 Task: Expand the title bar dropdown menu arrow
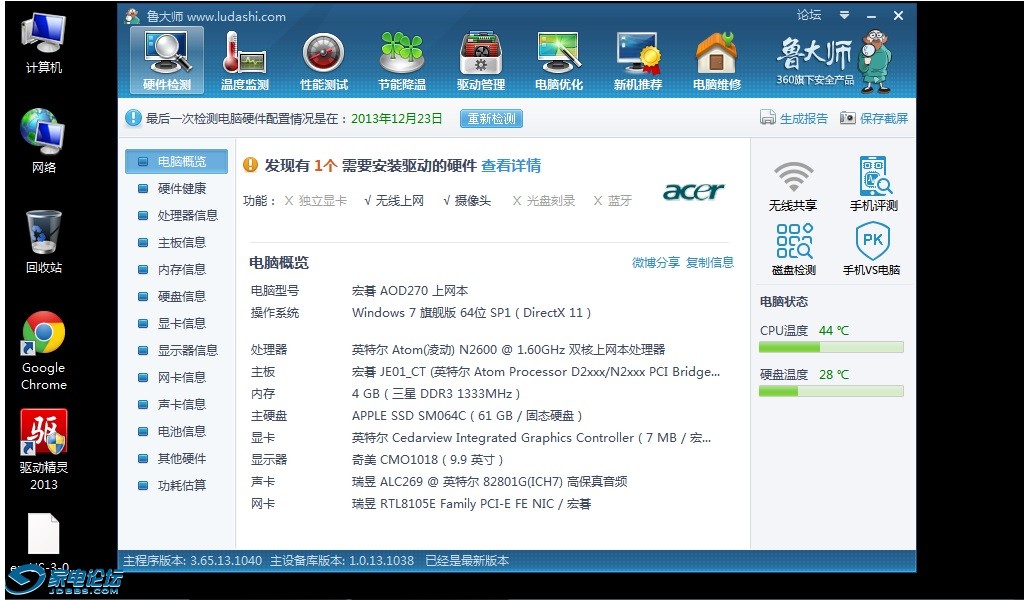844,15
